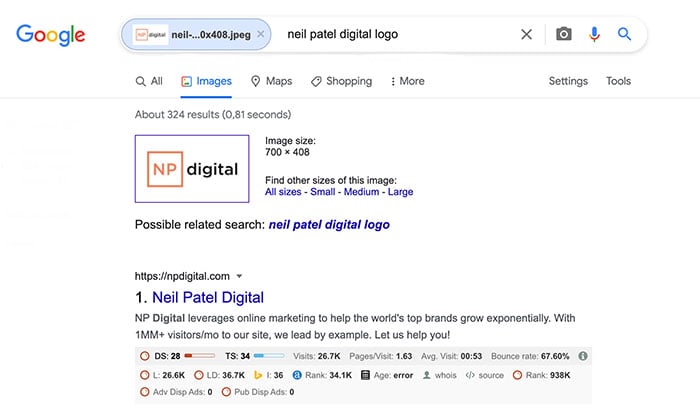The image size is (700, 420).
Task: Click the Rank: 938K icon
Action: (517, 375)
